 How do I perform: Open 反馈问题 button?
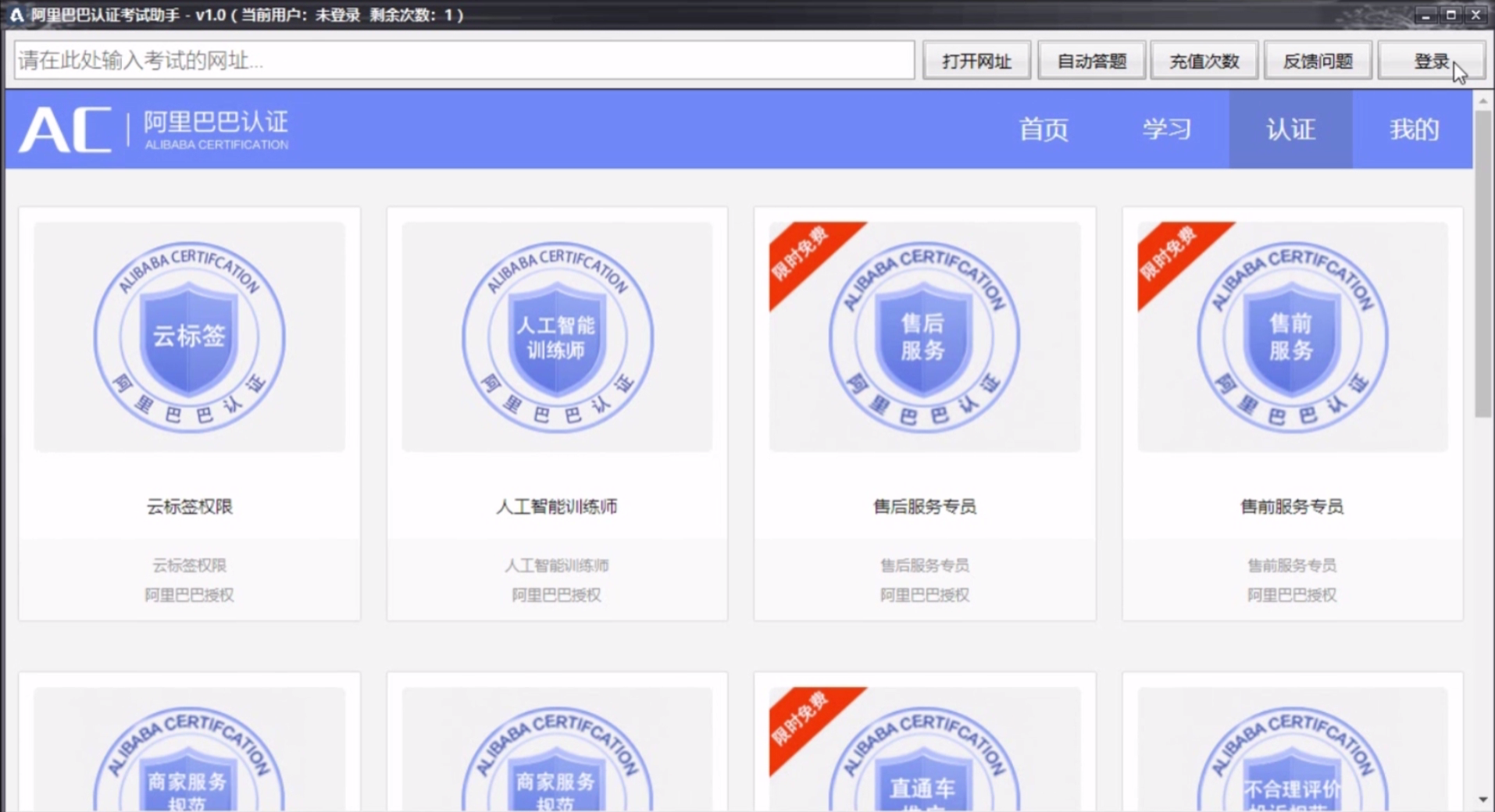pos(1318,61)
